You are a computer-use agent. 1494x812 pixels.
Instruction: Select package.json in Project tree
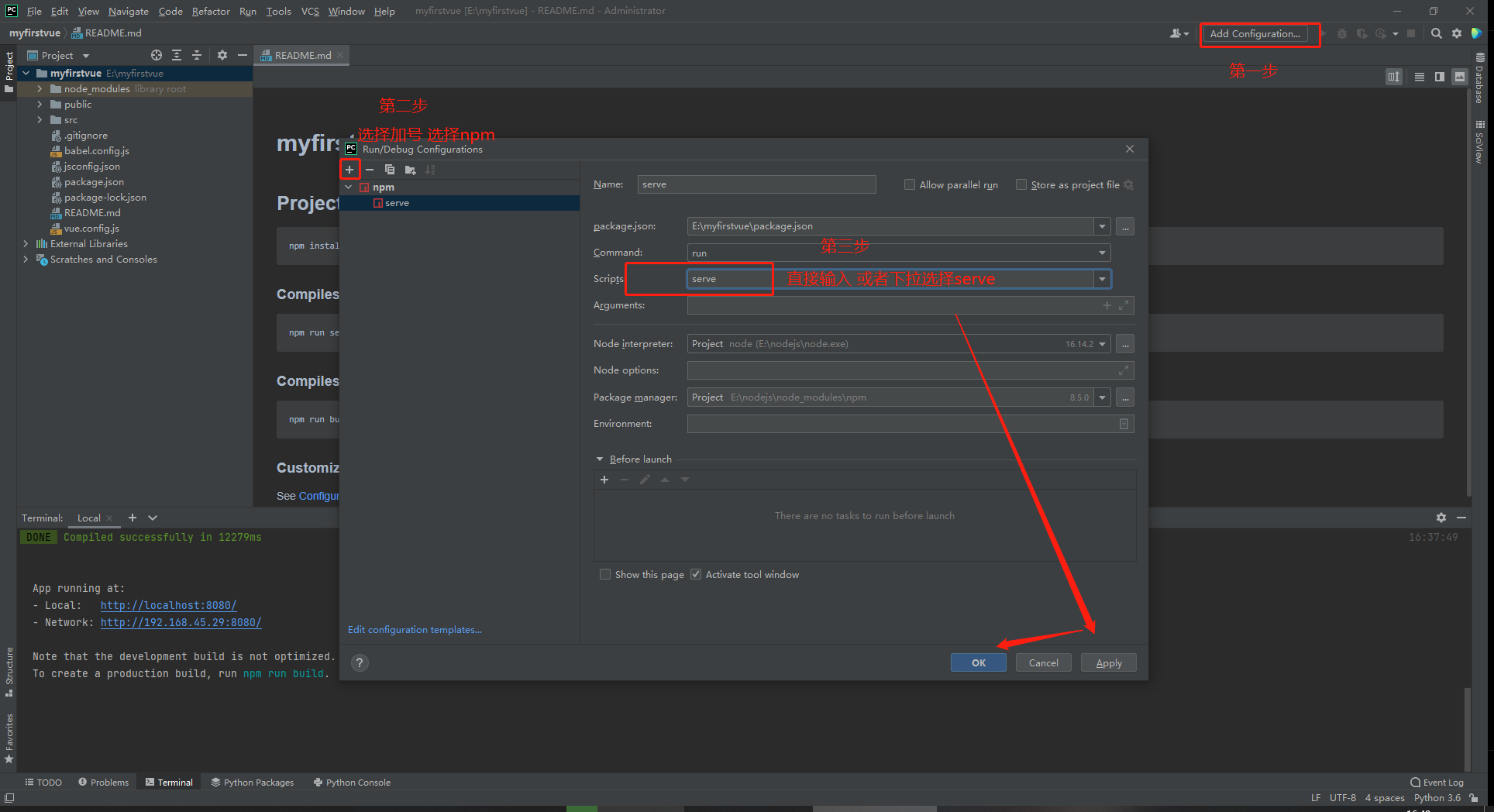[x=94, y=182]
